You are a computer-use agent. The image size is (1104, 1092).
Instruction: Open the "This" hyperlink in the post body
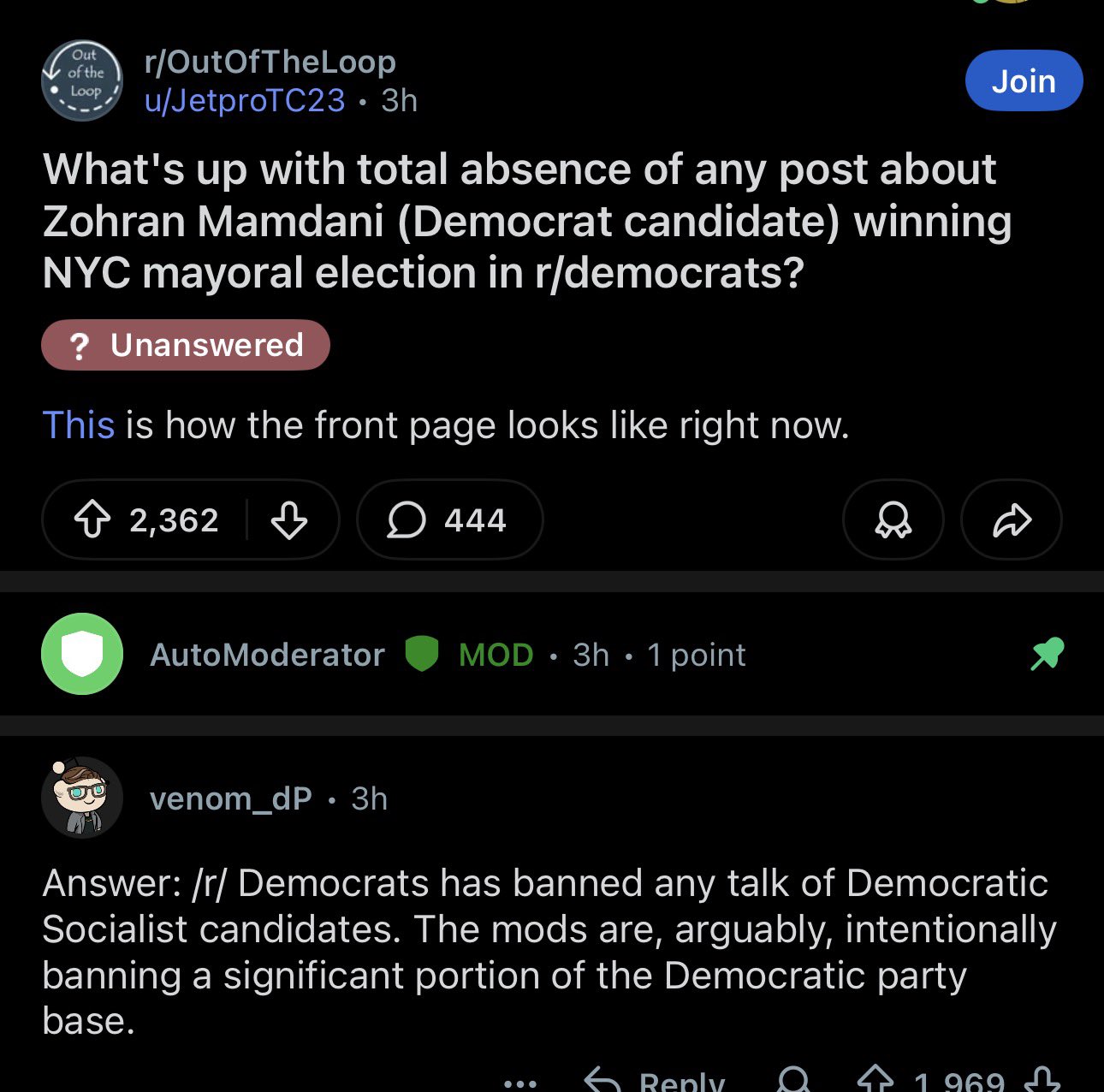[x=79, y=424]
